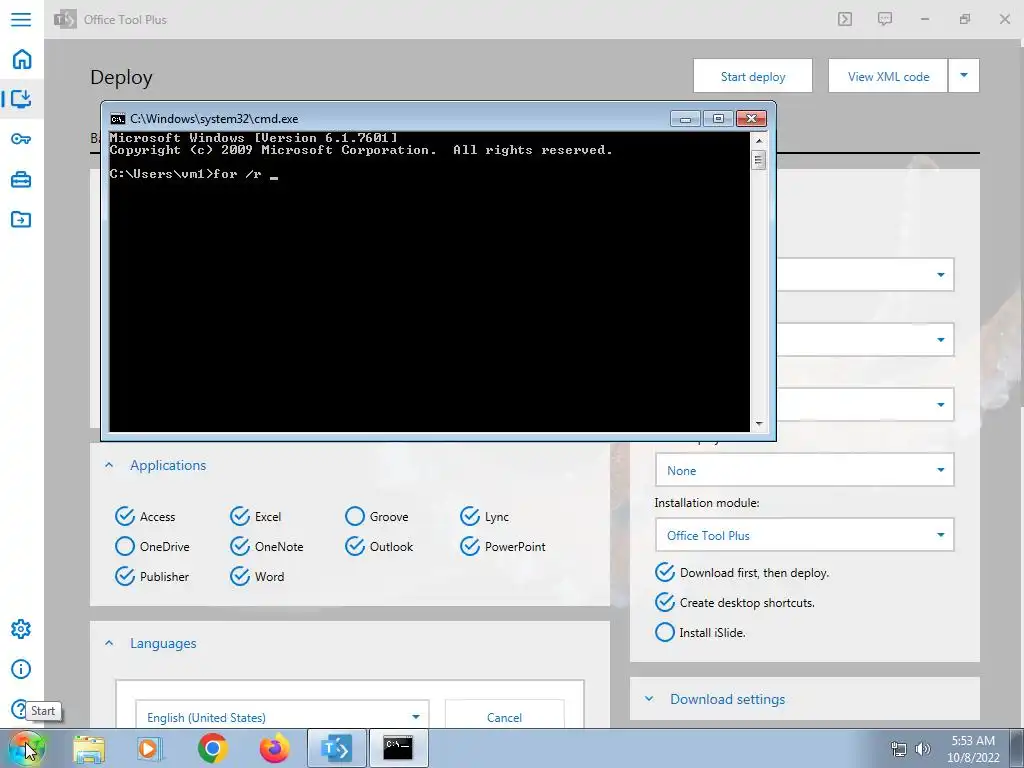Image resolution: width=1024 pixels, height=768 pixels.
Task: Open the Installation module dropdown
Action: [805, 535]
